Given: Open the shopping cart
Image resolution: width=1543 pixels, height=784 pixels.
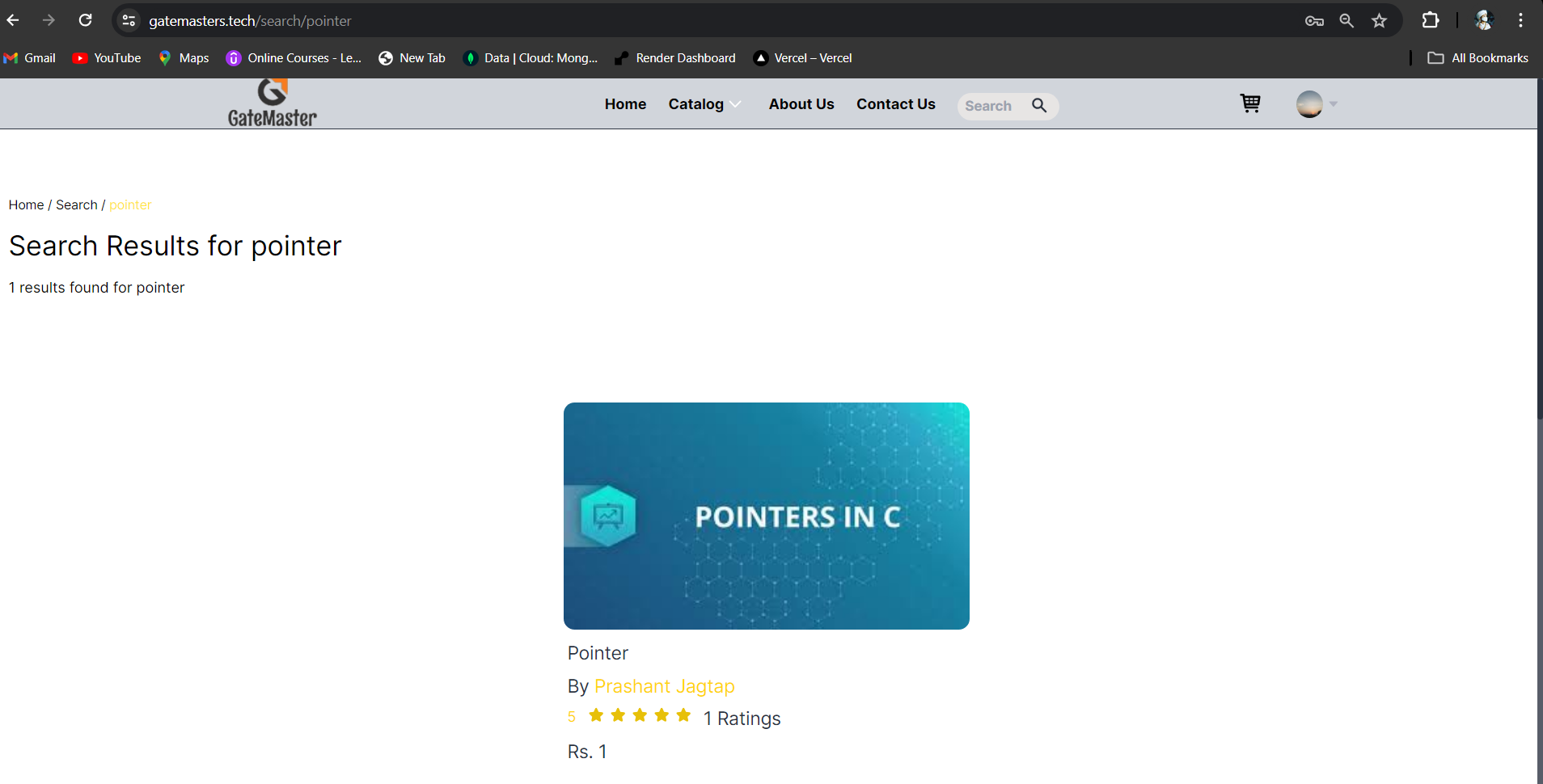Looking at the screenshot, I should [x=1249, y=103].
